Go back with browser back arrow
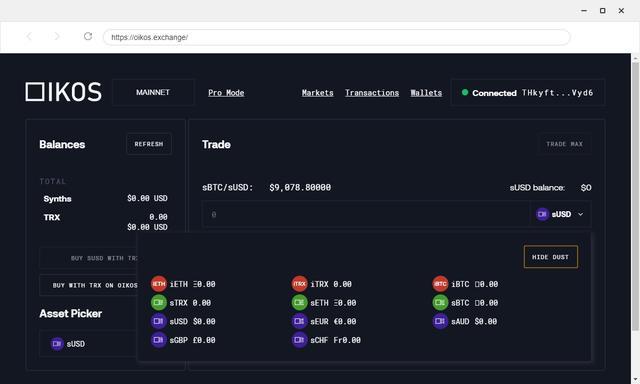This screenshot has width=640, height=384. (x=29, y=36)
